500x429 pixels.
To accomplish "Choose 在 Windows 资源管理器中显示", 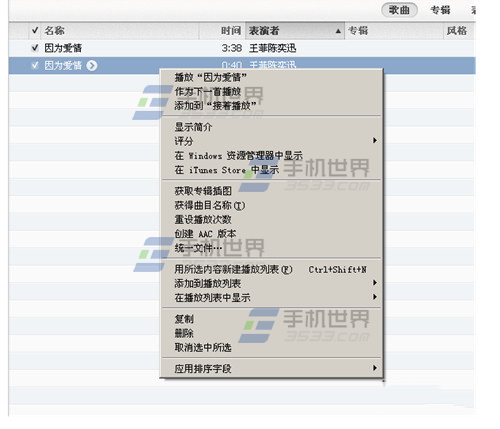I will 271,155.
